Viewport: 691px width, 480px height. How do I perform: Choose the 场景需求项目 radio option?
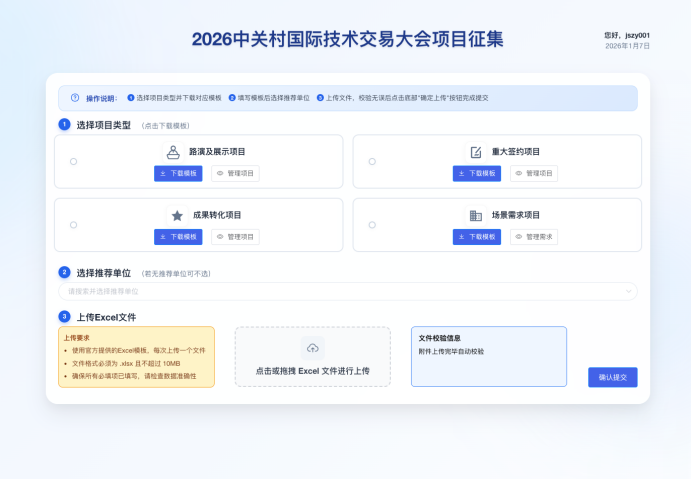coord(372,225)
